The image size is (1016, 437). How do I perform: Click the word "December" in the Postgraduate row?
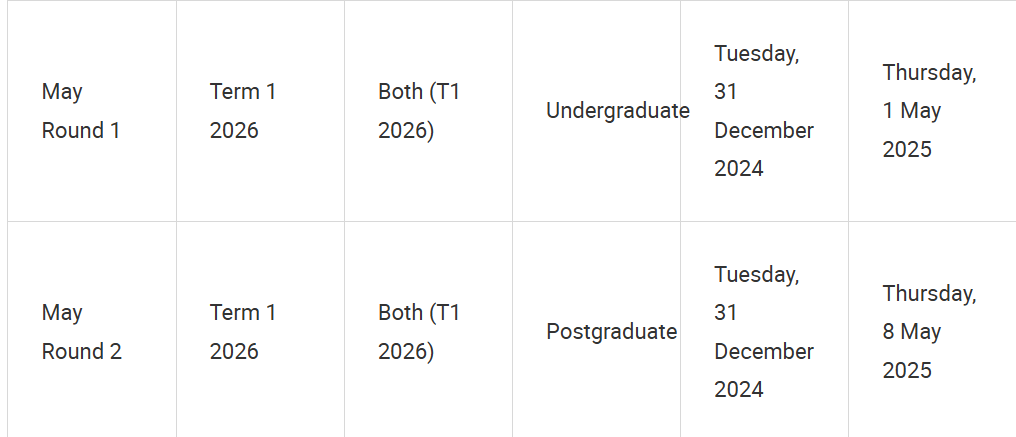tap(764, 351)
